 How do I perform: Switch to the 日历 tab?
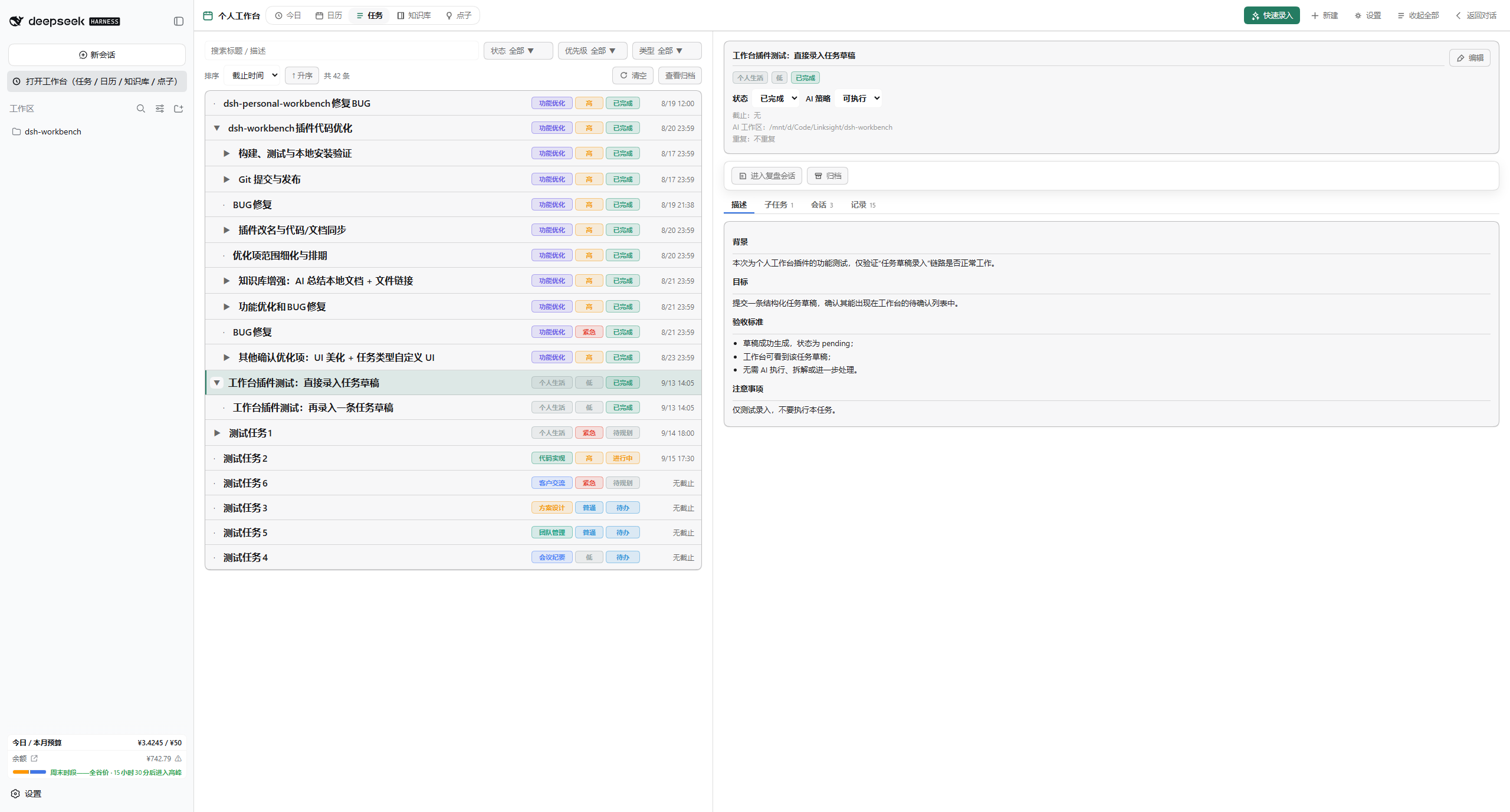329,15
